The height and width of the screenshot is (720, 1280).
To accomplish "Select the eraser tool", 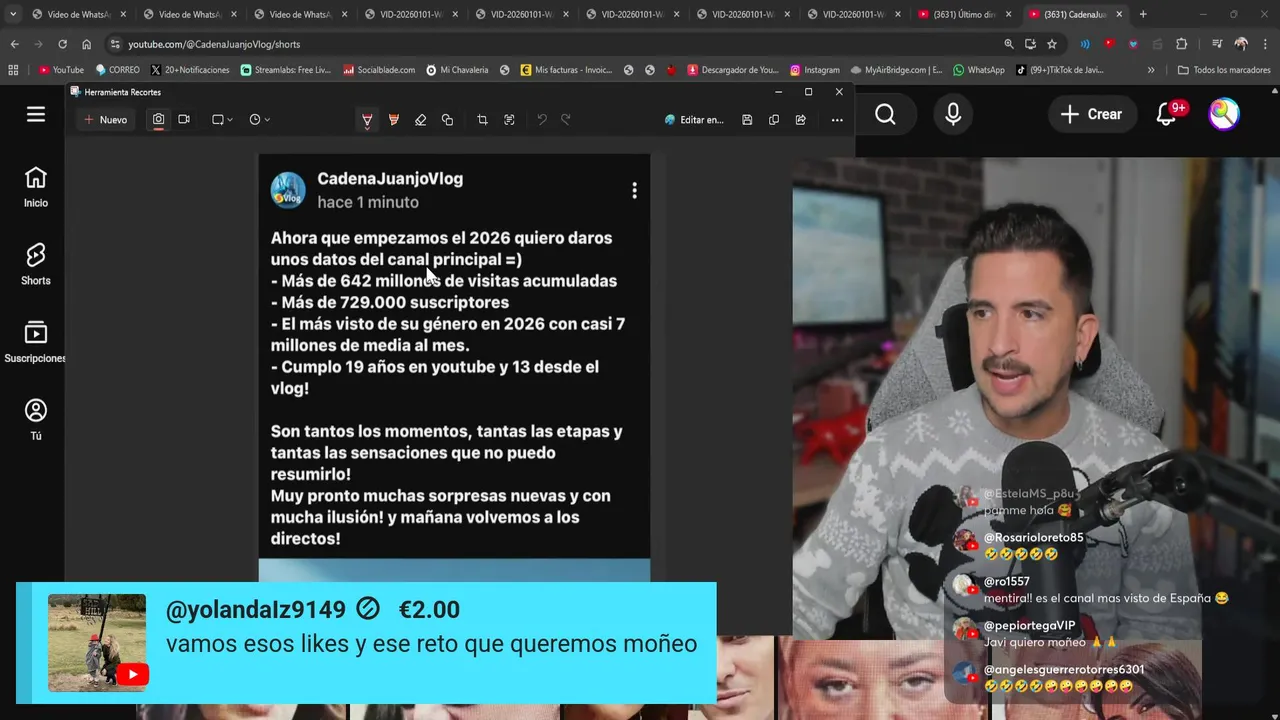I will pos(420,119).
